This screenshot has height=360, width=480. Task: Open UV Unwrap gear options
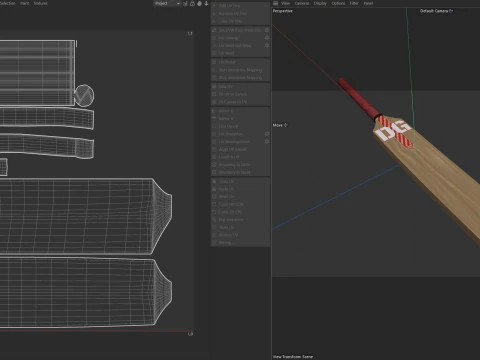click(267, 38)
